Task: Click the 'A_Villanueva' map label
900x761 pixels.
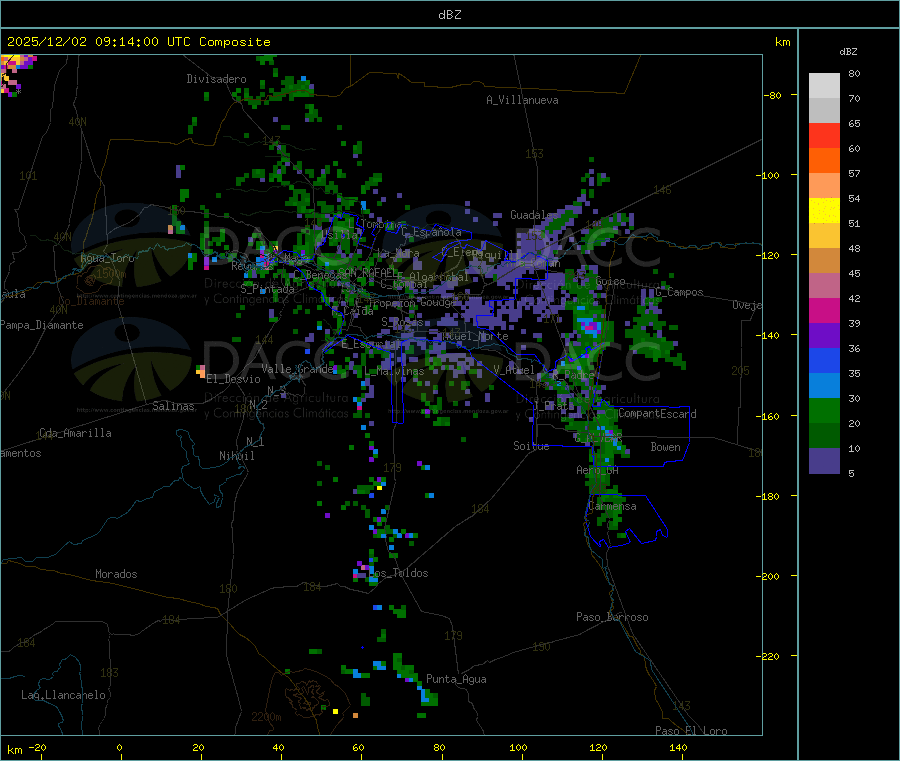Action: coord(522,100)
